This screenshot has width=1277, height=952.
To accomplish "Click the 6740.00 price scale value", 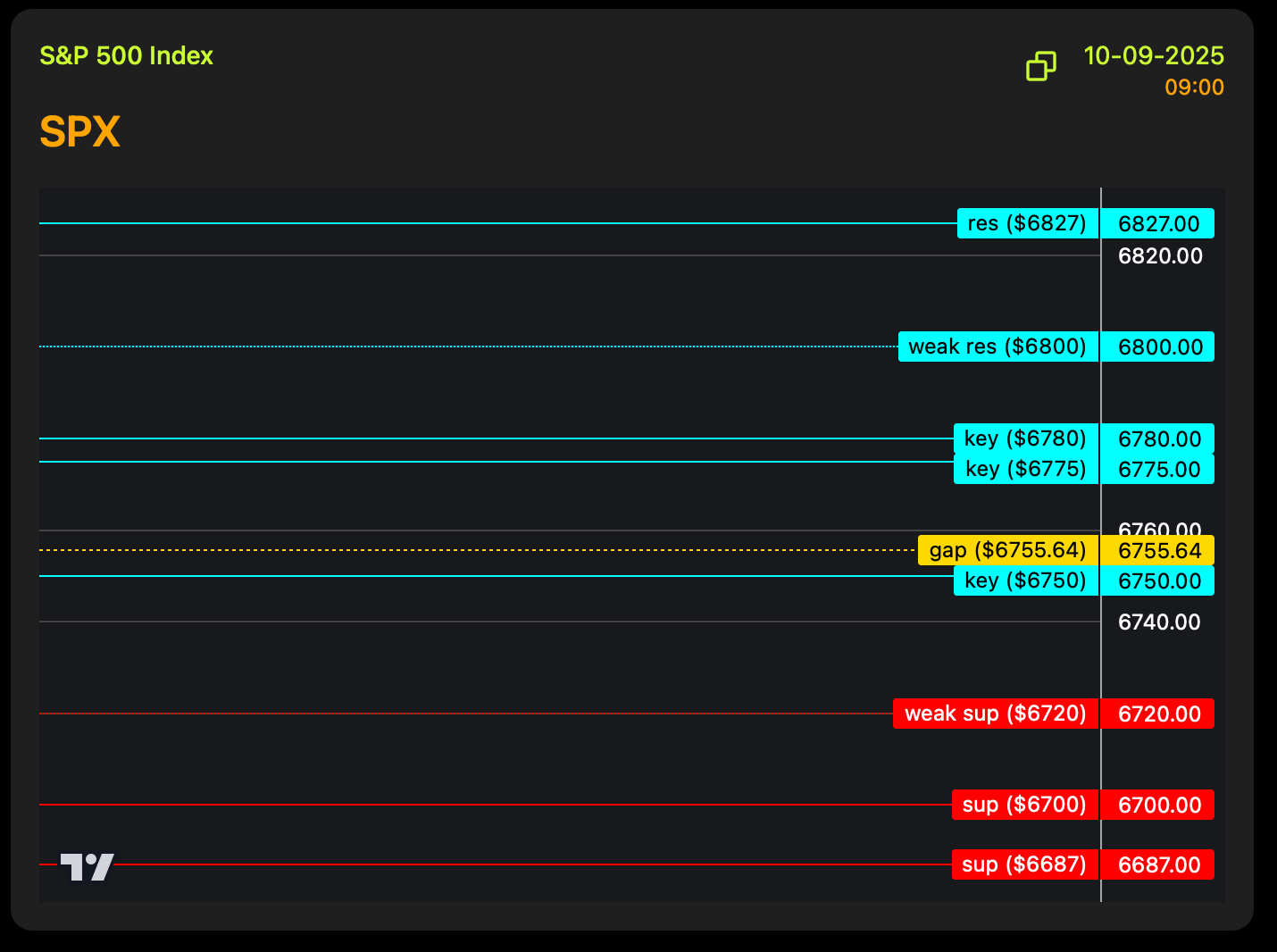I will 1159,622.
